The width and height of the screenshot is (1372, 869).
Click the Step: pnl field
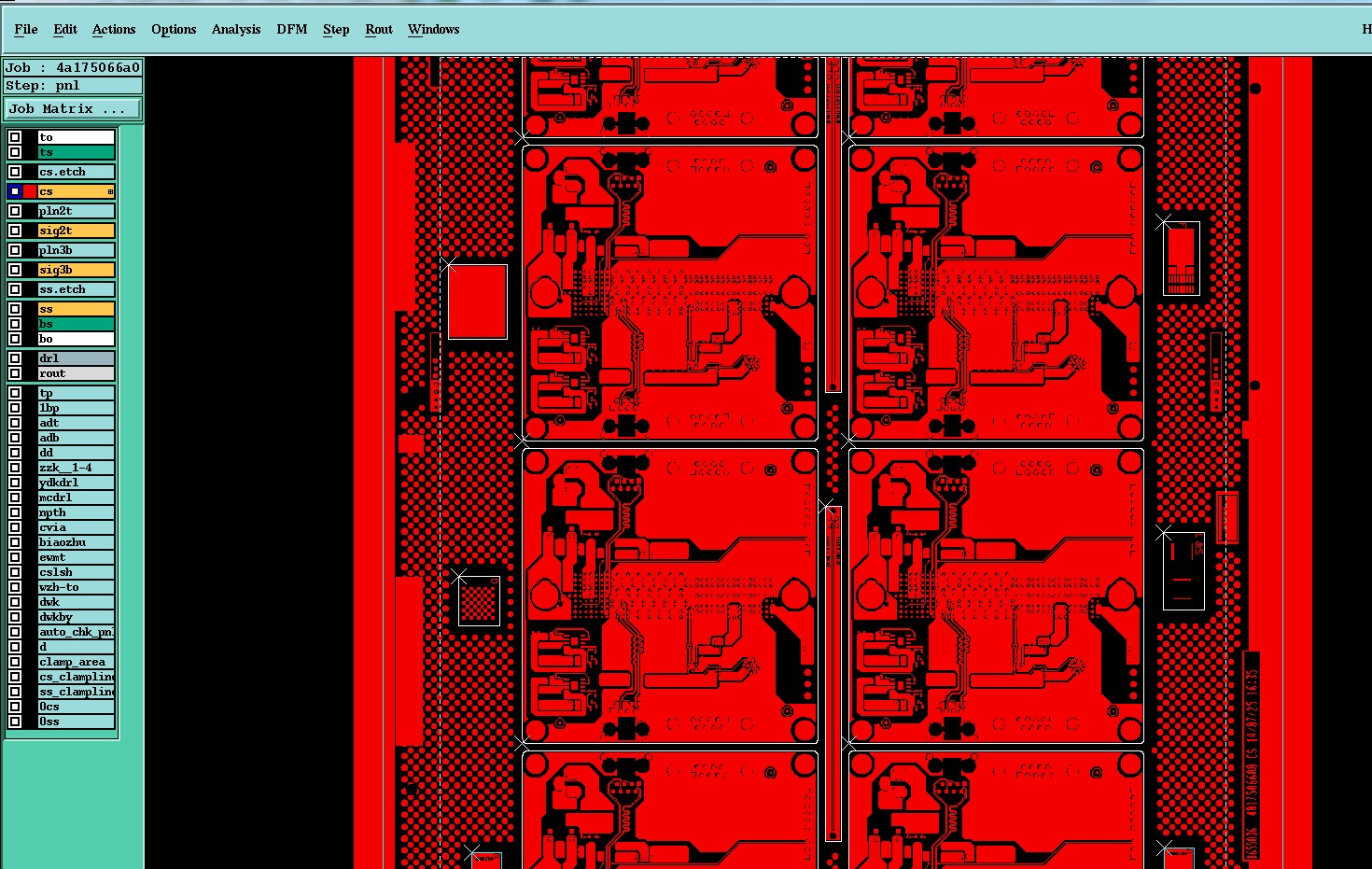point(73,85)
